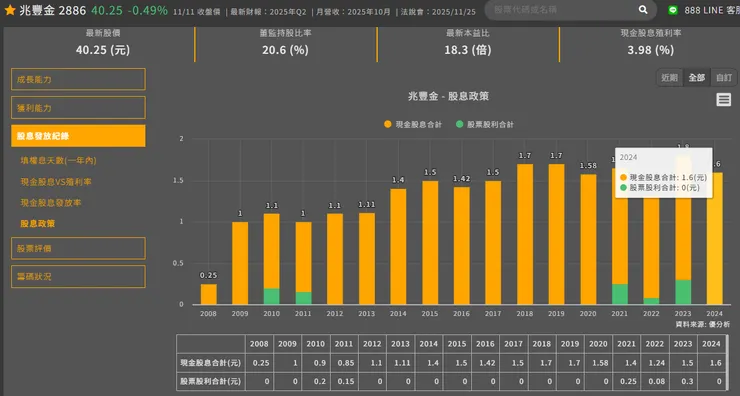Click the 法說會：2025/11/25 header text
The image size is (740, 396).
pos(438,12)
